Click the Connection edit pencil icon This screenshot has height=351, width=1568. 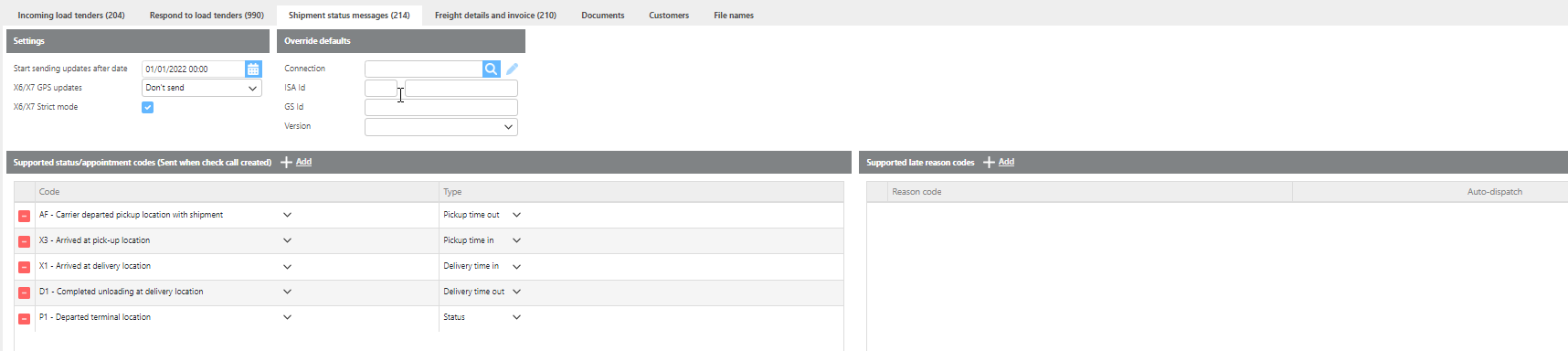[x=512, y=69]
